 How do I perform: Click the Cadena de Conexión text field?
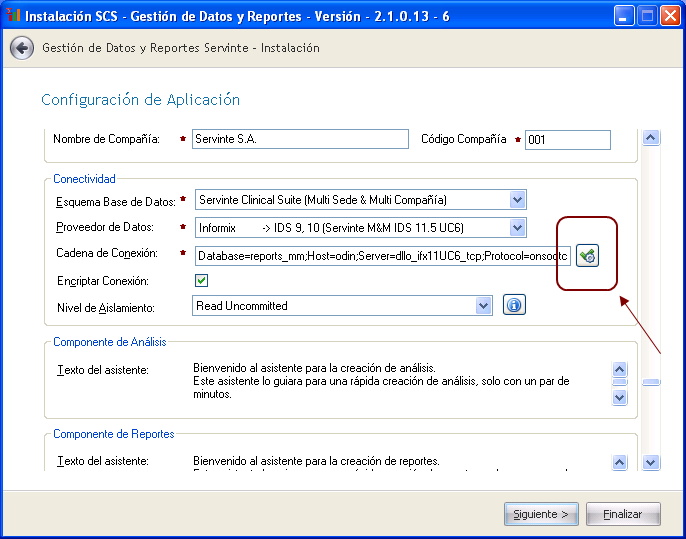[382, 256]
